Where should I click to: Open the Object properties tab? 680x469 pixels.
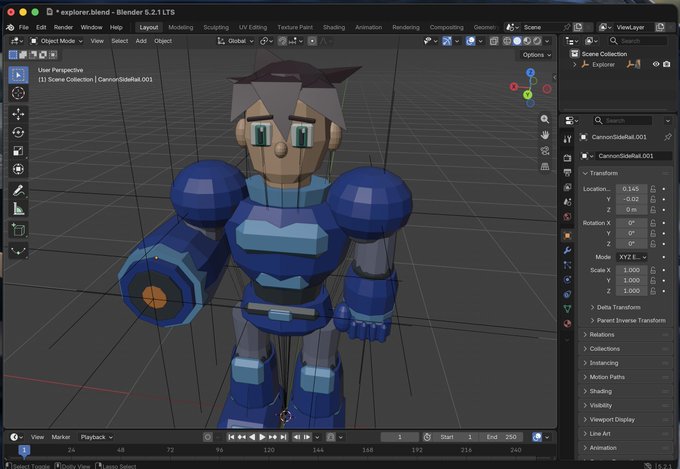567,236
